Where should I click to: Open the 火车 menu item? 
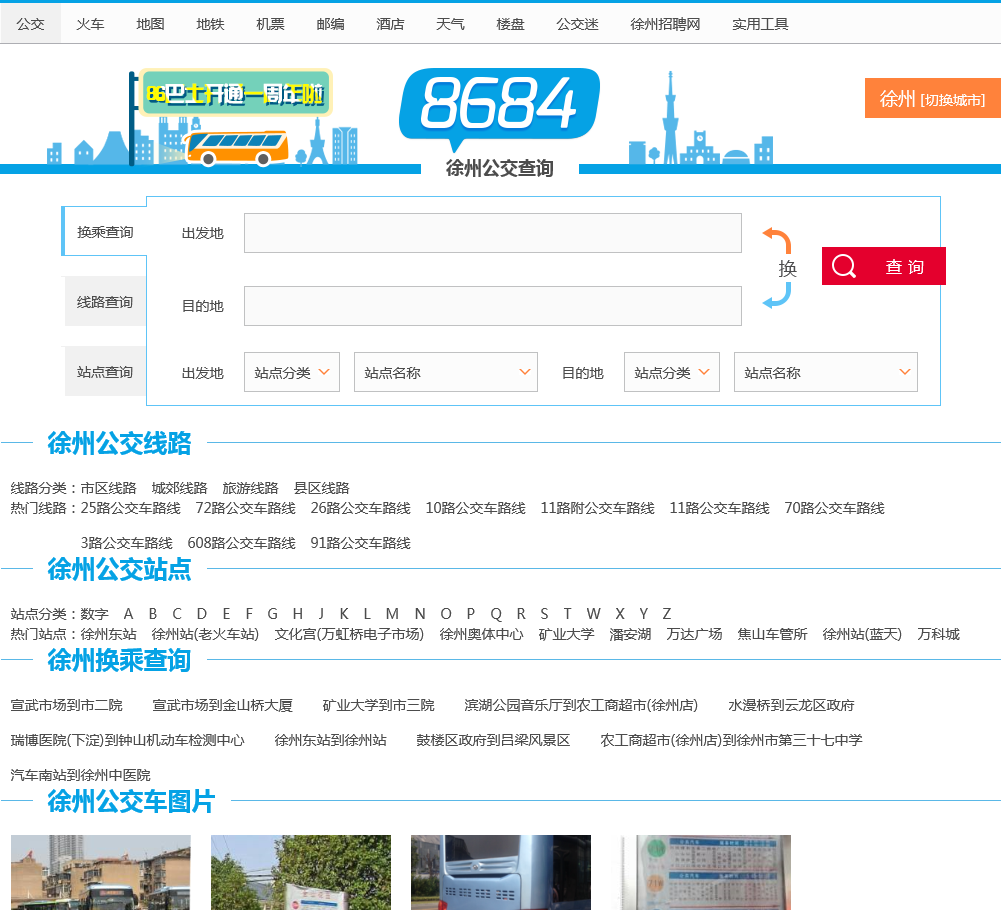(90, 24)
